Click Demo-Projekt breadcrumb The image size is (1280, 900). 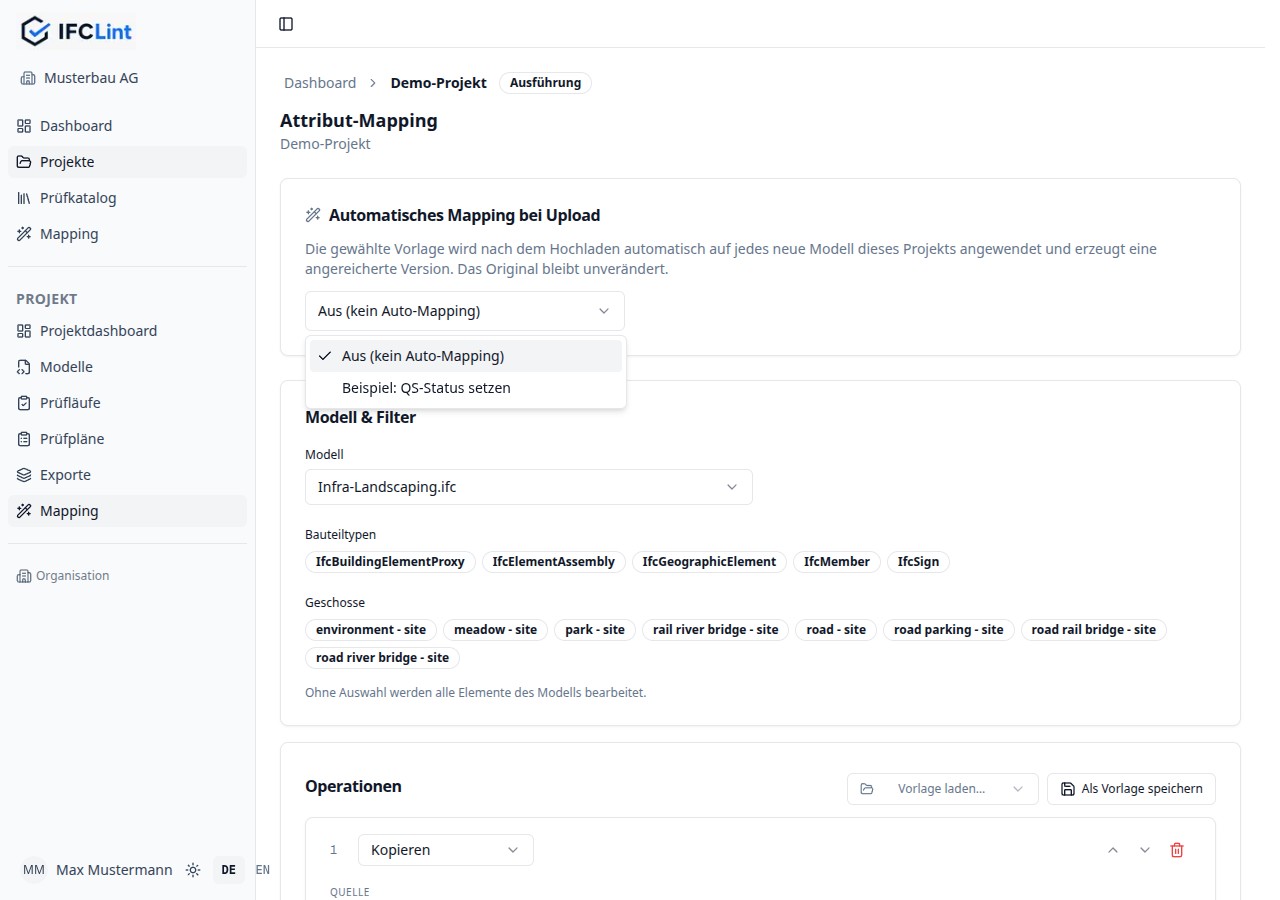pos(438,83)
